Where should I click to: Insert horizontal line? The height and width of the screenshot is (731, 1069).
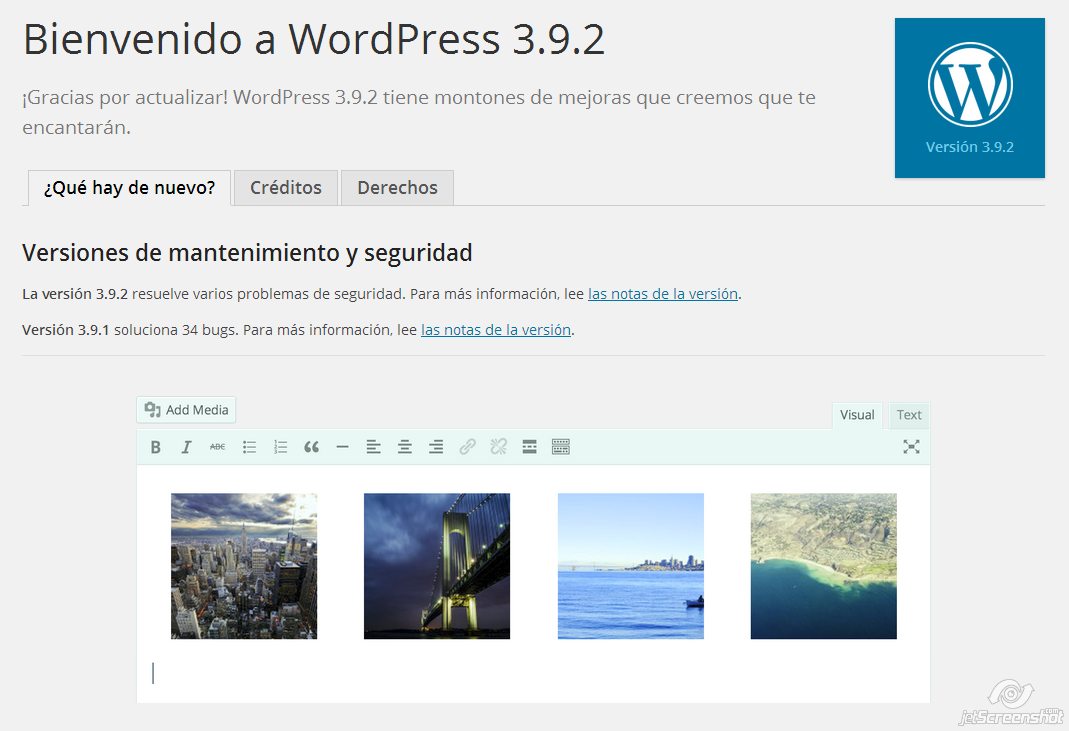tap(342, 447)
